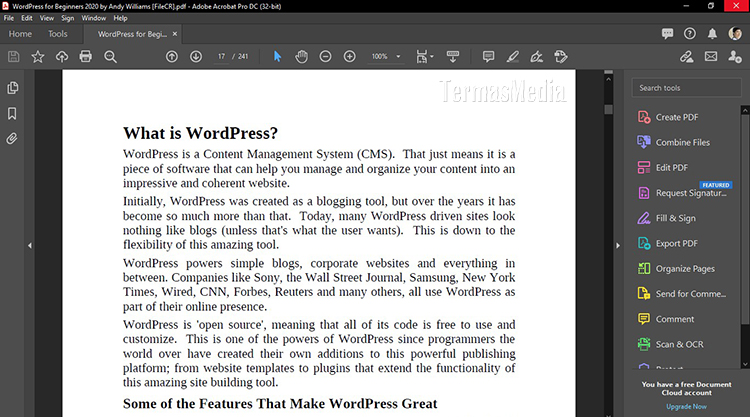Click the read mode scrolling icon
The height and width of the screenshot is (417, 750).
coord(452,57)
